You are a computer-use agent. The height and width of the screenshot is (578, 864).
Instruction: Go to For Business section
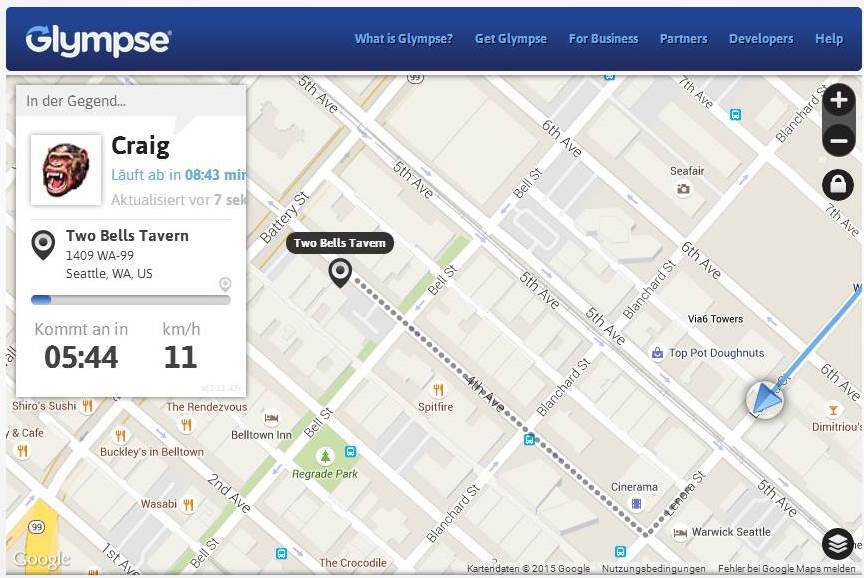(x=603, y=39)
